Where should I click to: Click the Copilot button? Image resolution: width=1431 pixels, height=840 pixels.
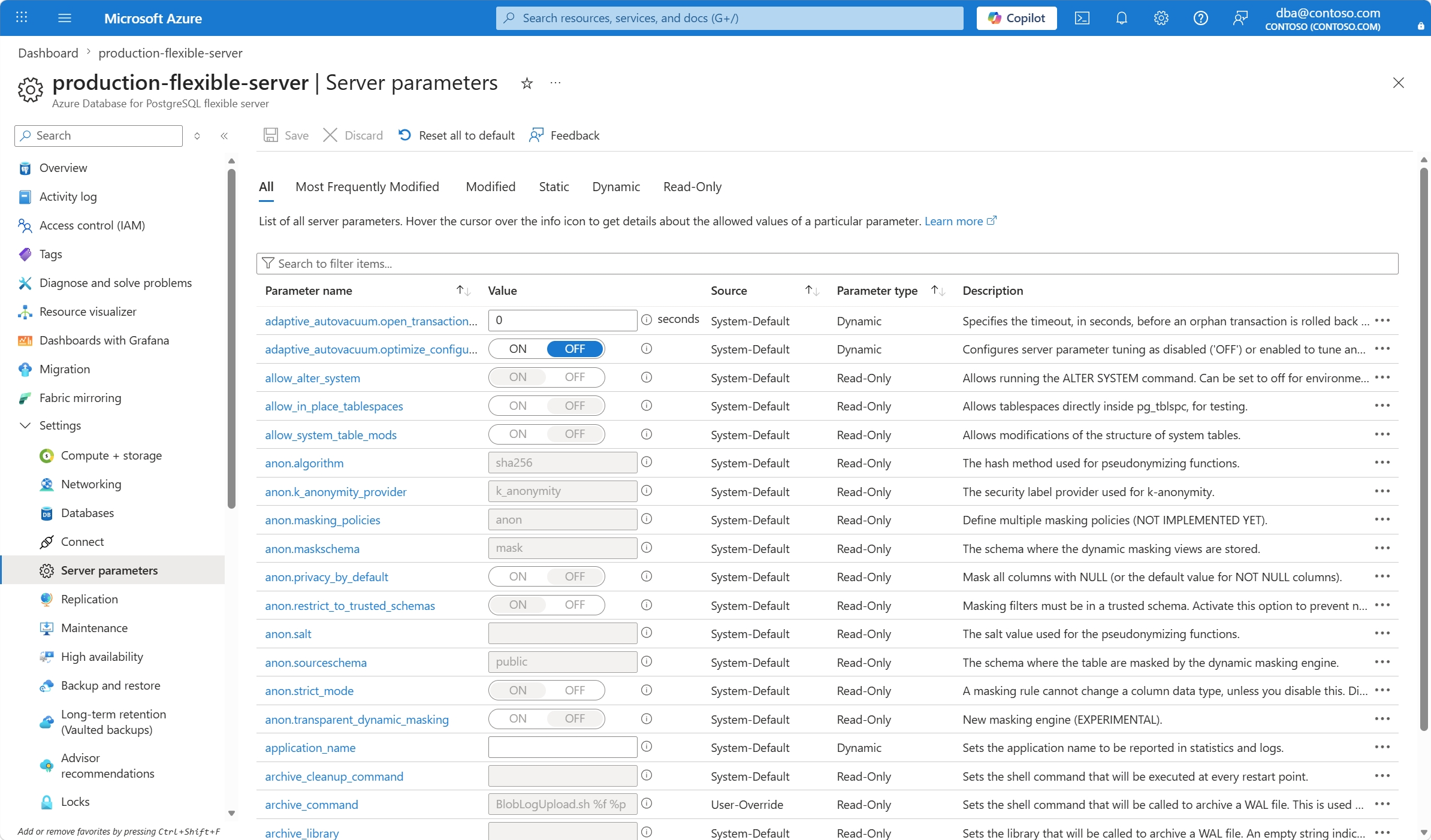[x=1016, y=18]
